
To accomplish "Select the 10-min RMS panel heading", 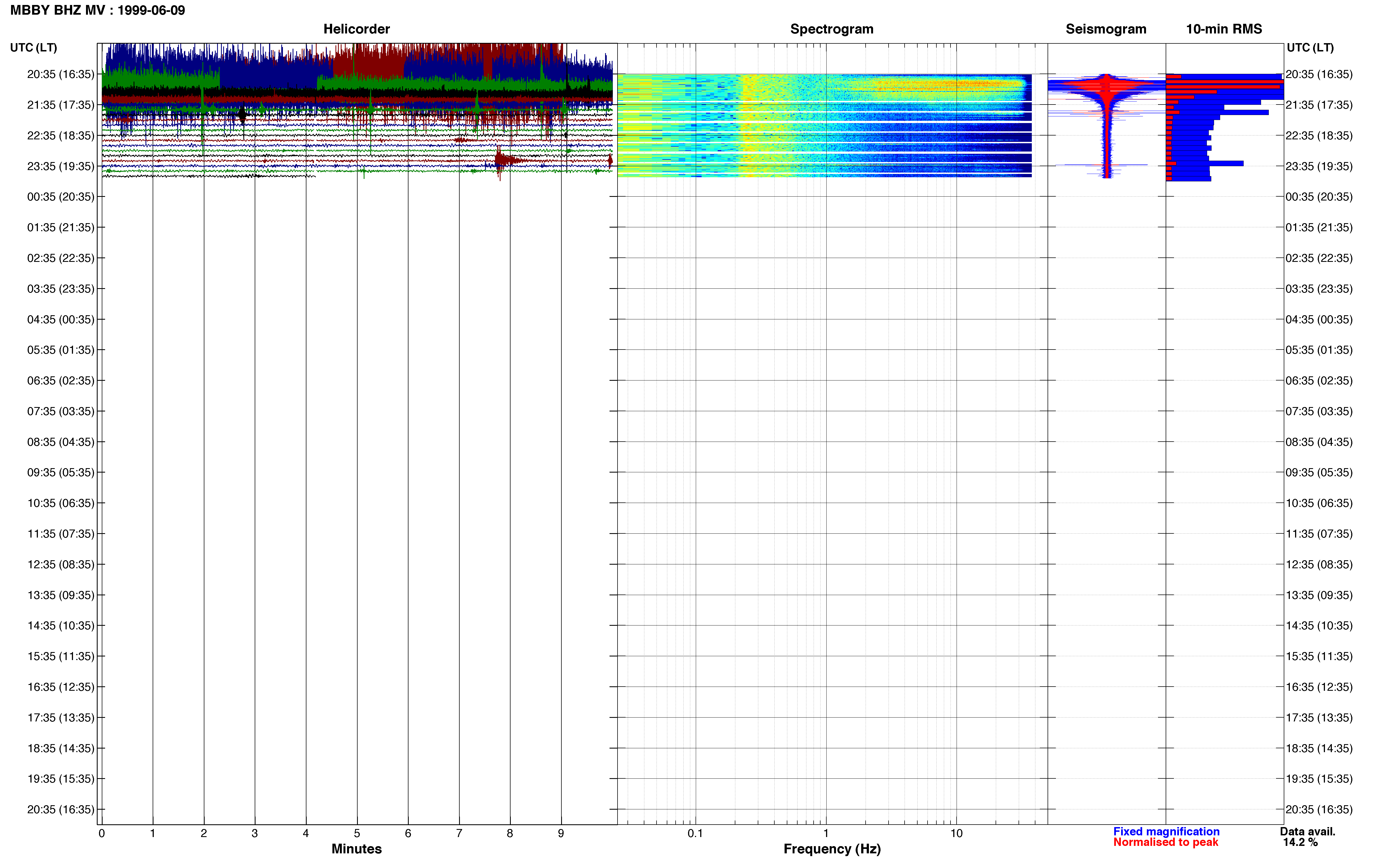I will point(1224,29).
